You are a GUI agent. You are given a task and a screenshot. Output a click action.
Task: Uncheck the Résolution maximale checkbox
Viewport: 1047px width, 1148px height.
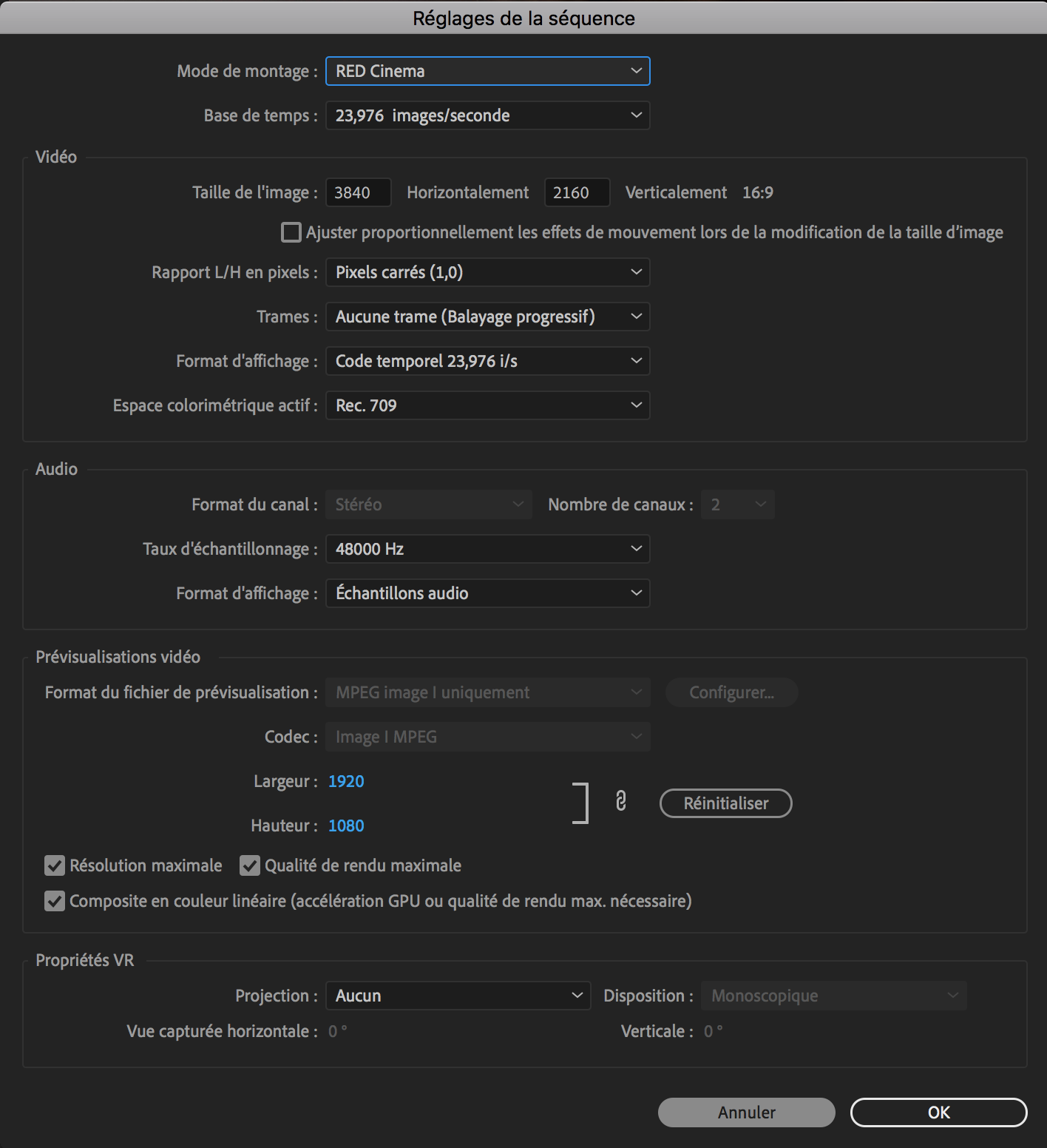coord(55,865)
